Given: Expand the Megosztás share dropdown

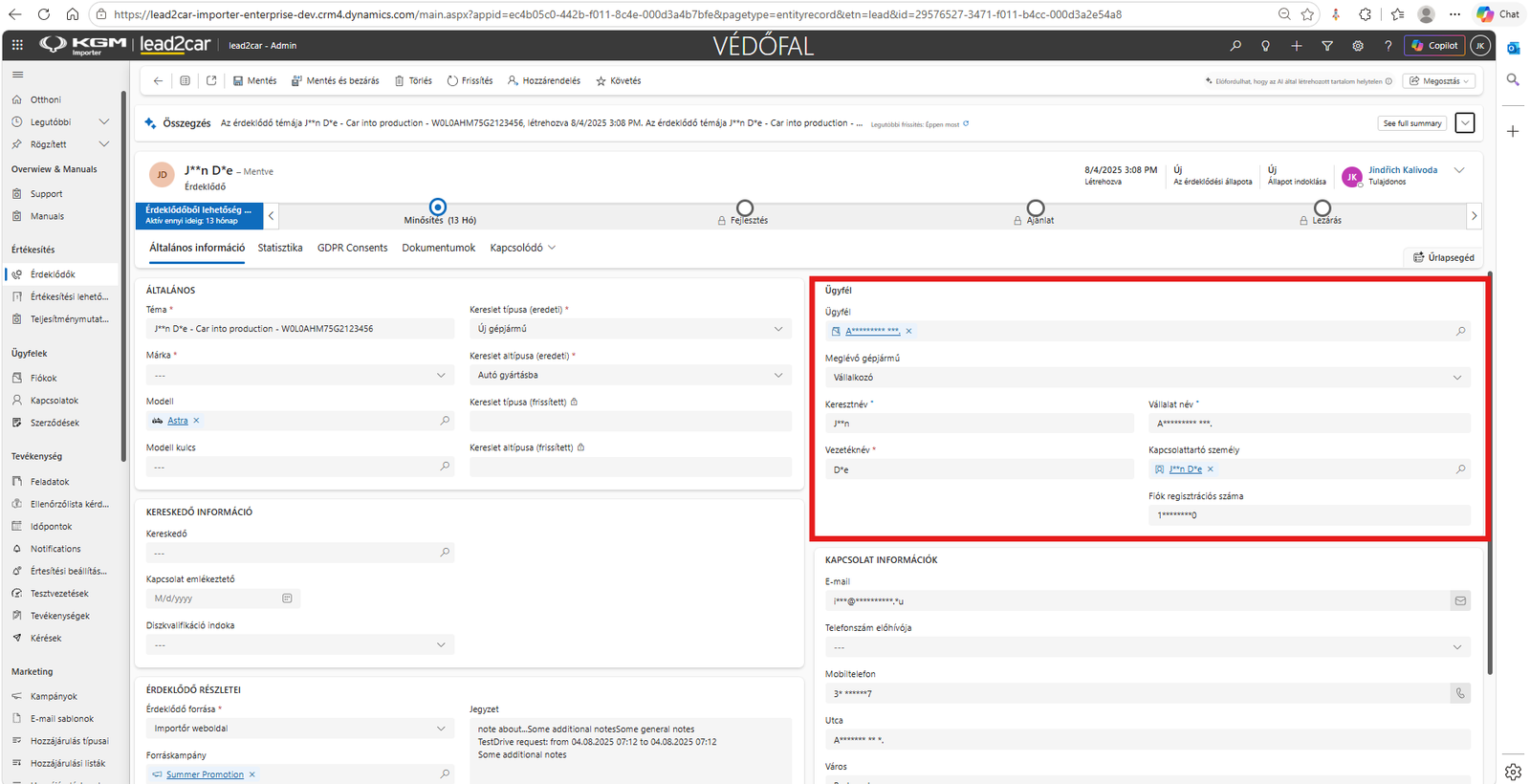Looking at the screenshot, I should click(1439, 81).
